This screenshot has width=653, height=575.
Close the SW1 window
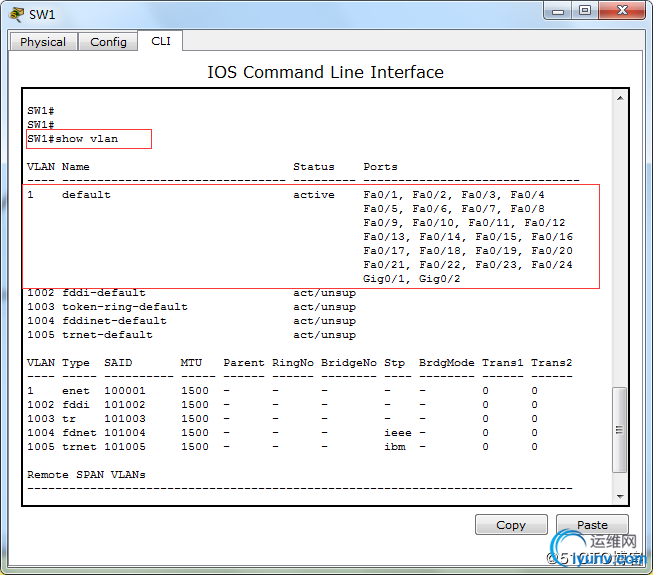point(622,11)
